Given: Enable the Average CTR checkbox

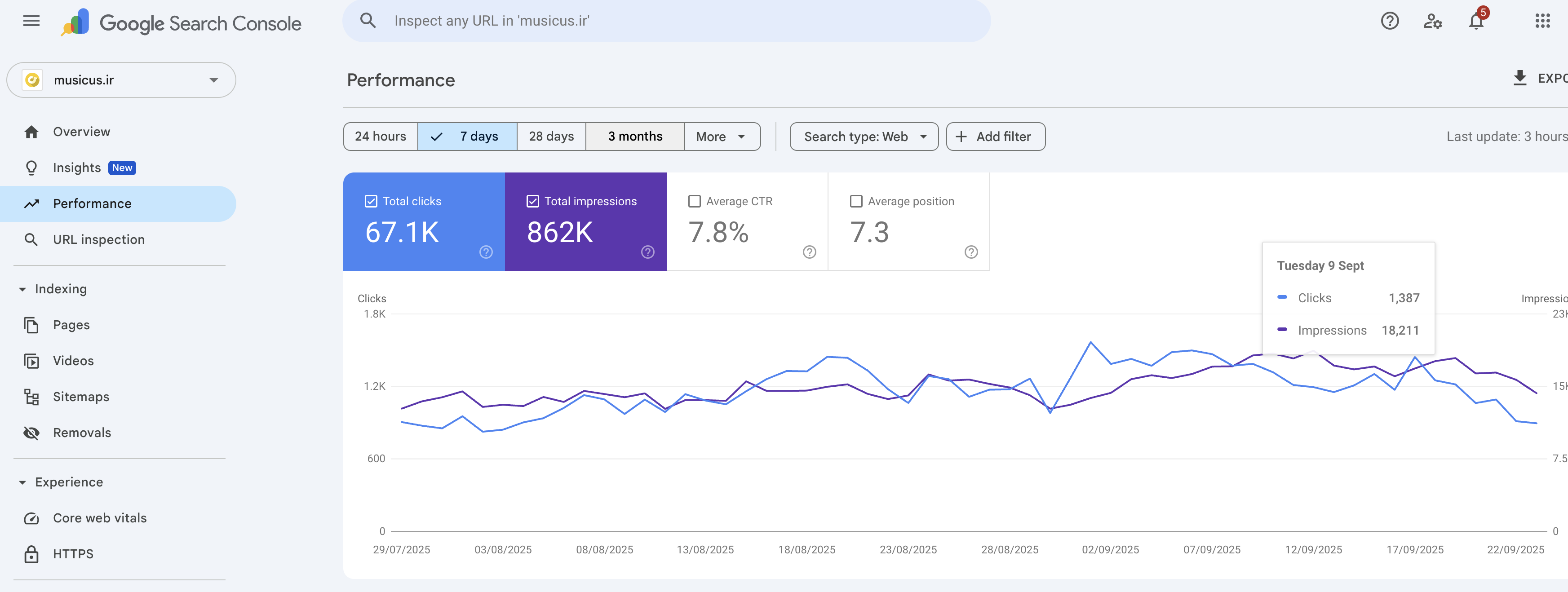Looking at the screenshot, I should (x=694, y=201).
